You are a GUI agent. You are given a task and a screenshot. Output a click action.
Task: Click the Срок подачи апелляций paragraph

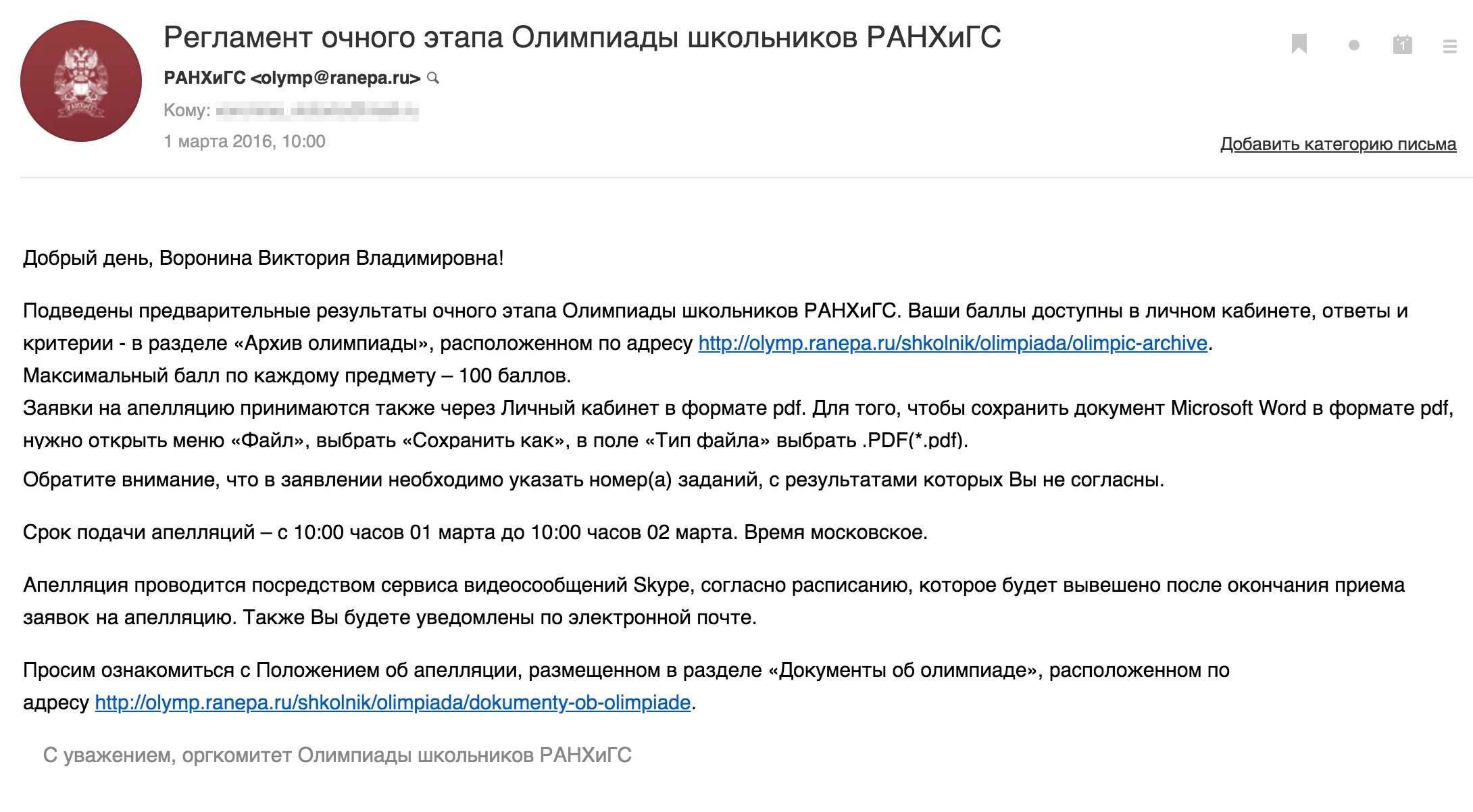click(475, 532)
